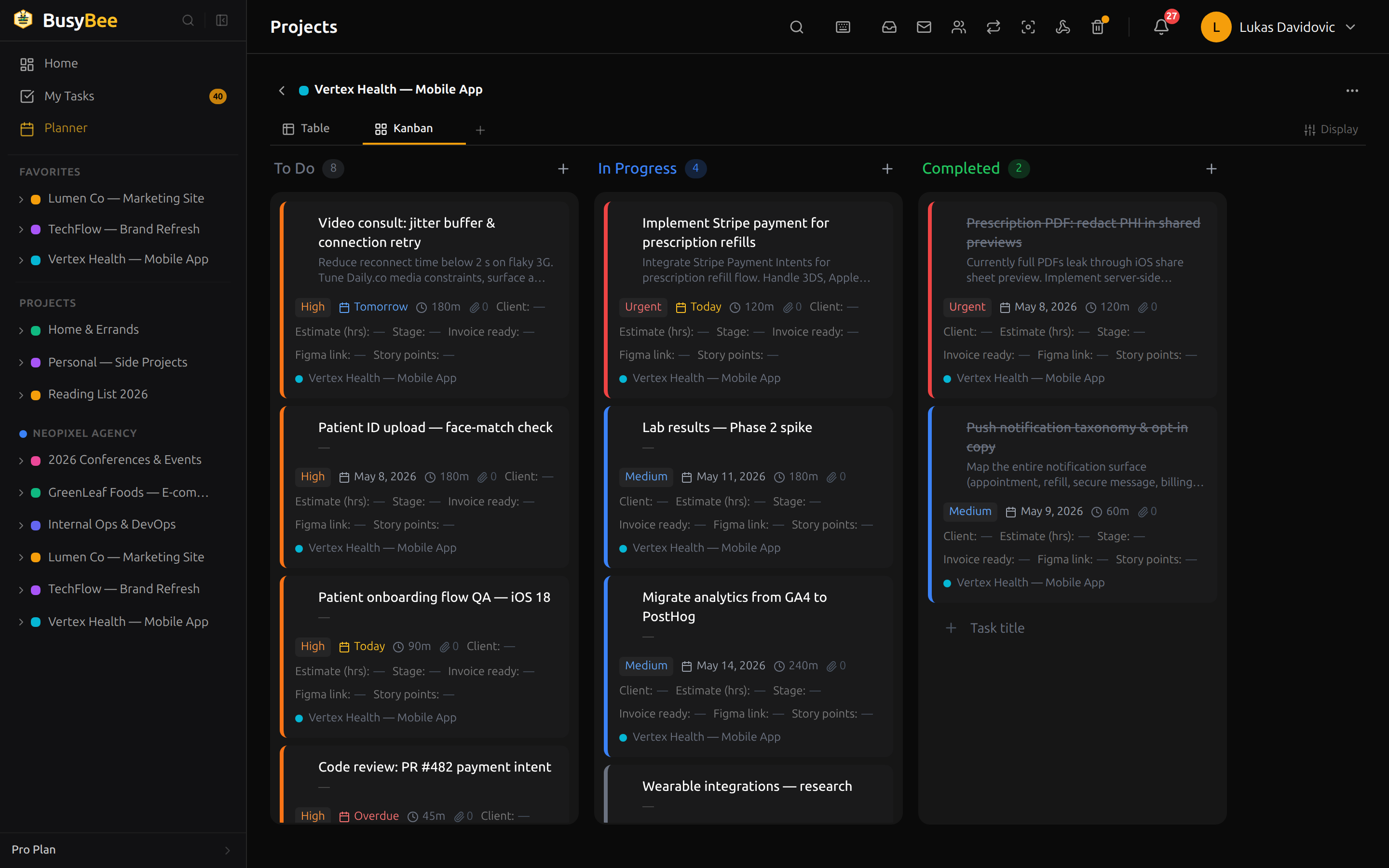Open TechFlow — Brand Refresh under Favorites

pos(124,229)
